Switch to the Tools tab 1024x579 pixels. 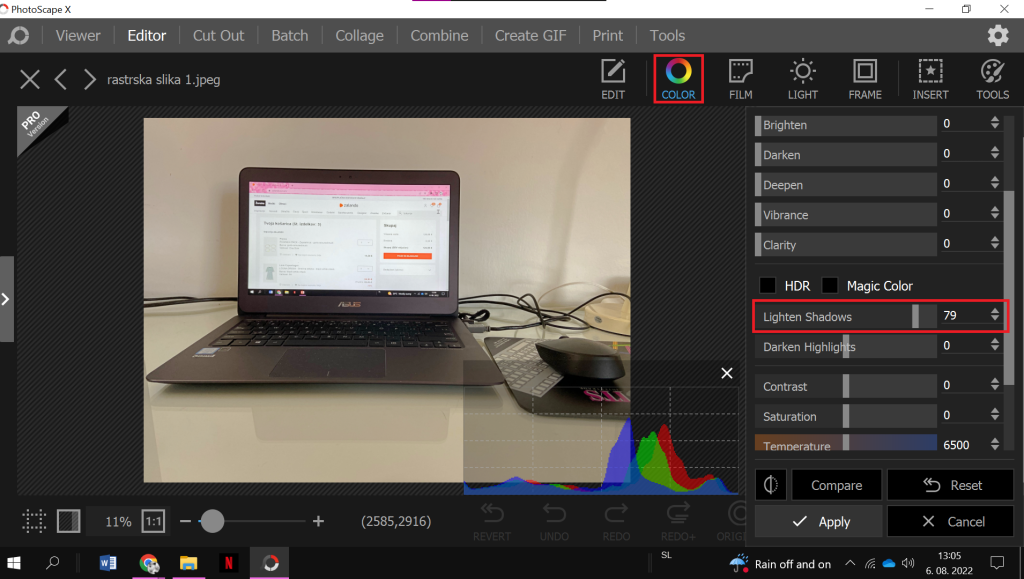click(x=667, y=35)
